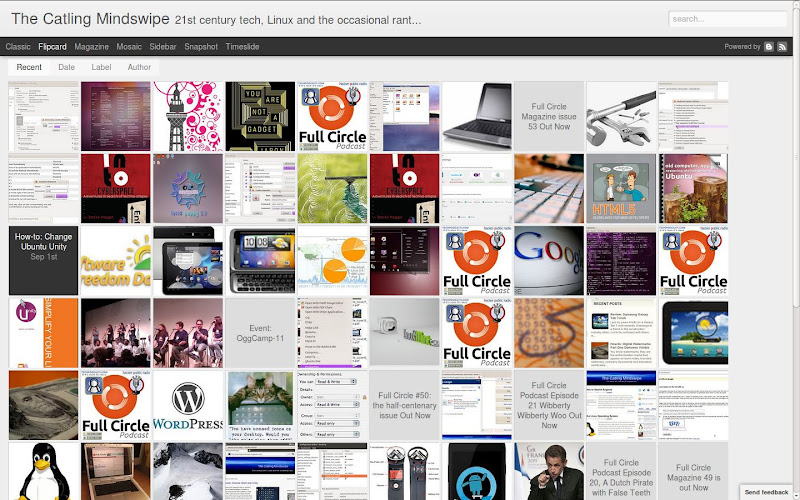Image resolution: width=800 pixels, height=500 pixels.
Task: Open the tablet with island wallpaper card
Action: click(693, 333)
